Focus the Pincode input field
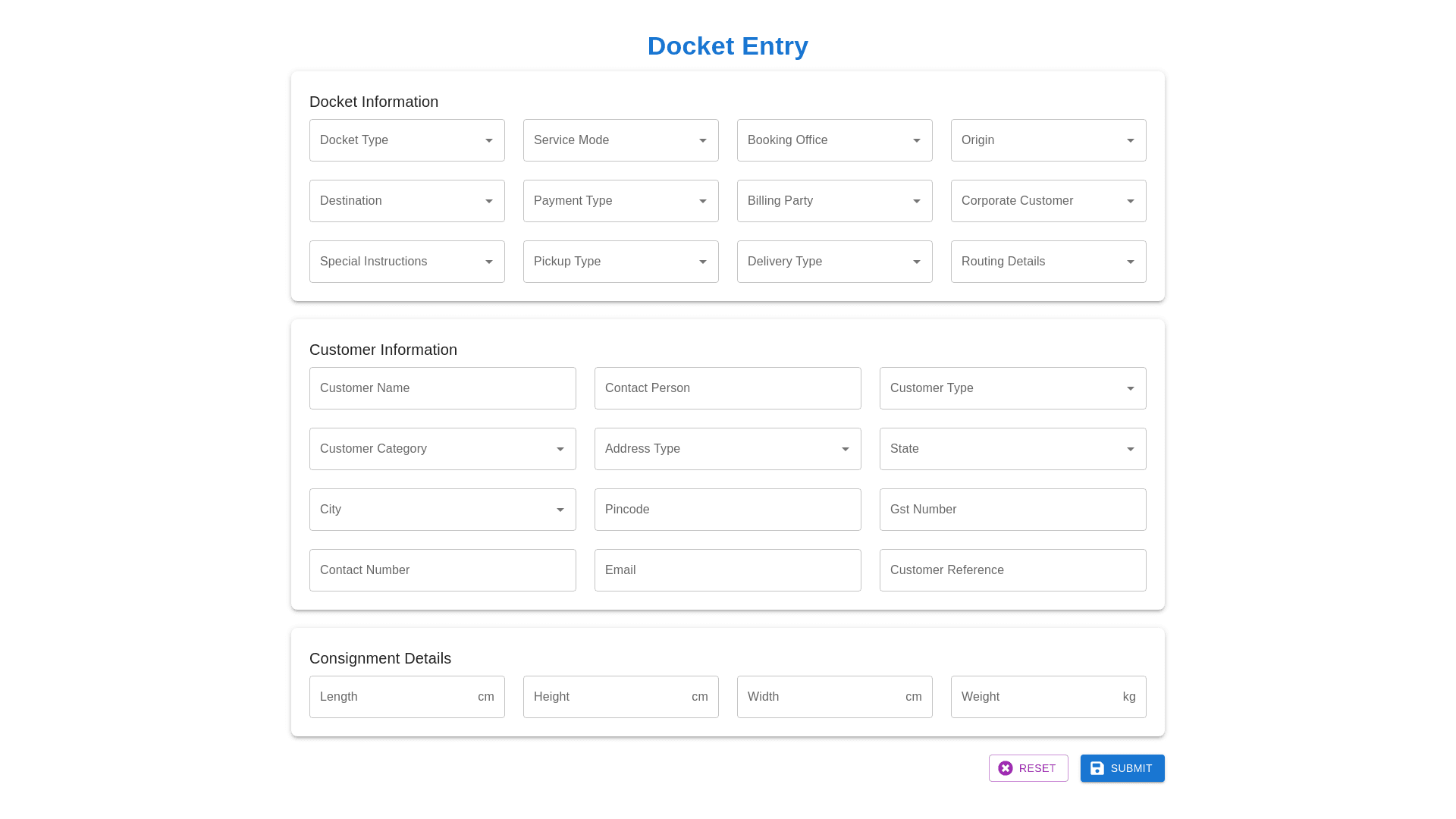Screen dimensions: 1456x819 click(727, 510)
